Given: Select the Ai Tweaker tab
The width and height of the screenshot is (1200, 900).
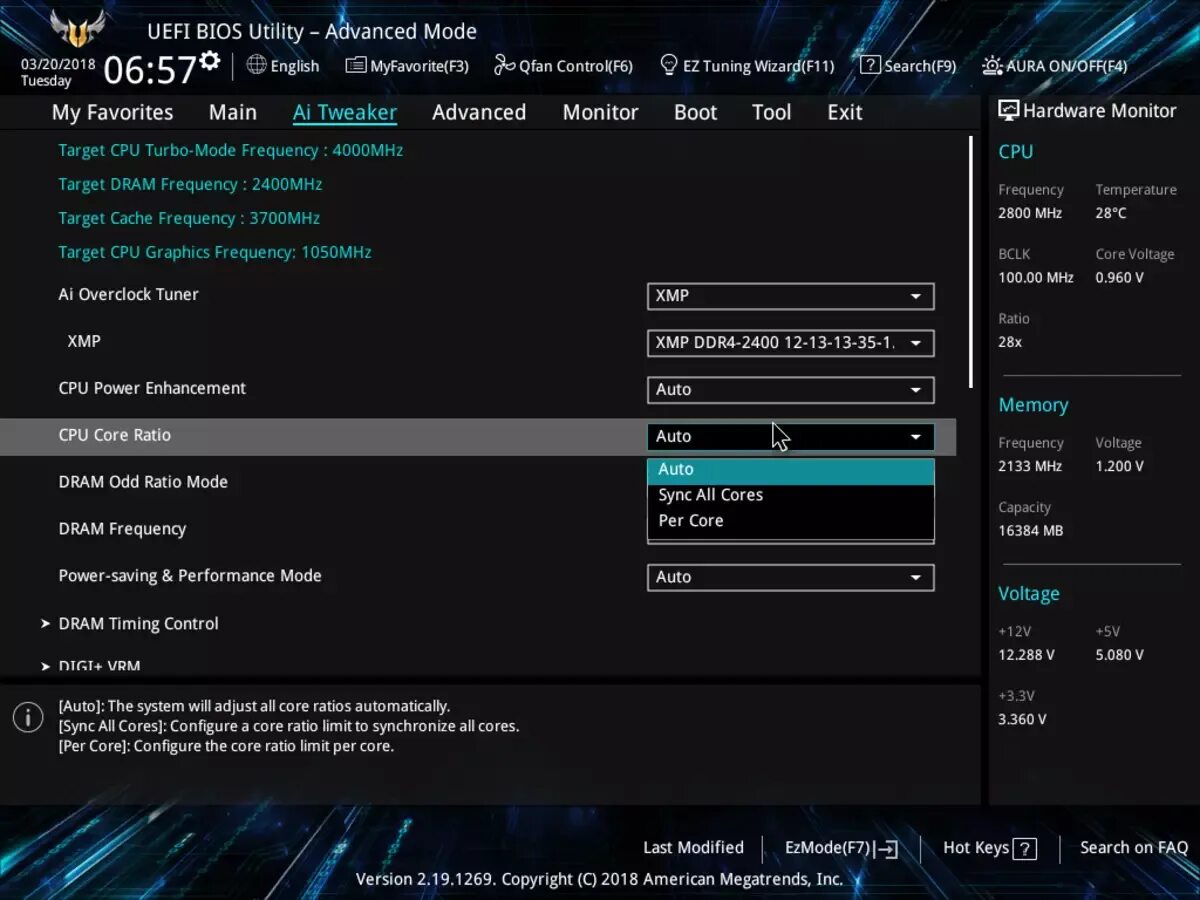Looking at the screenshot, I should tap(345, 112).
